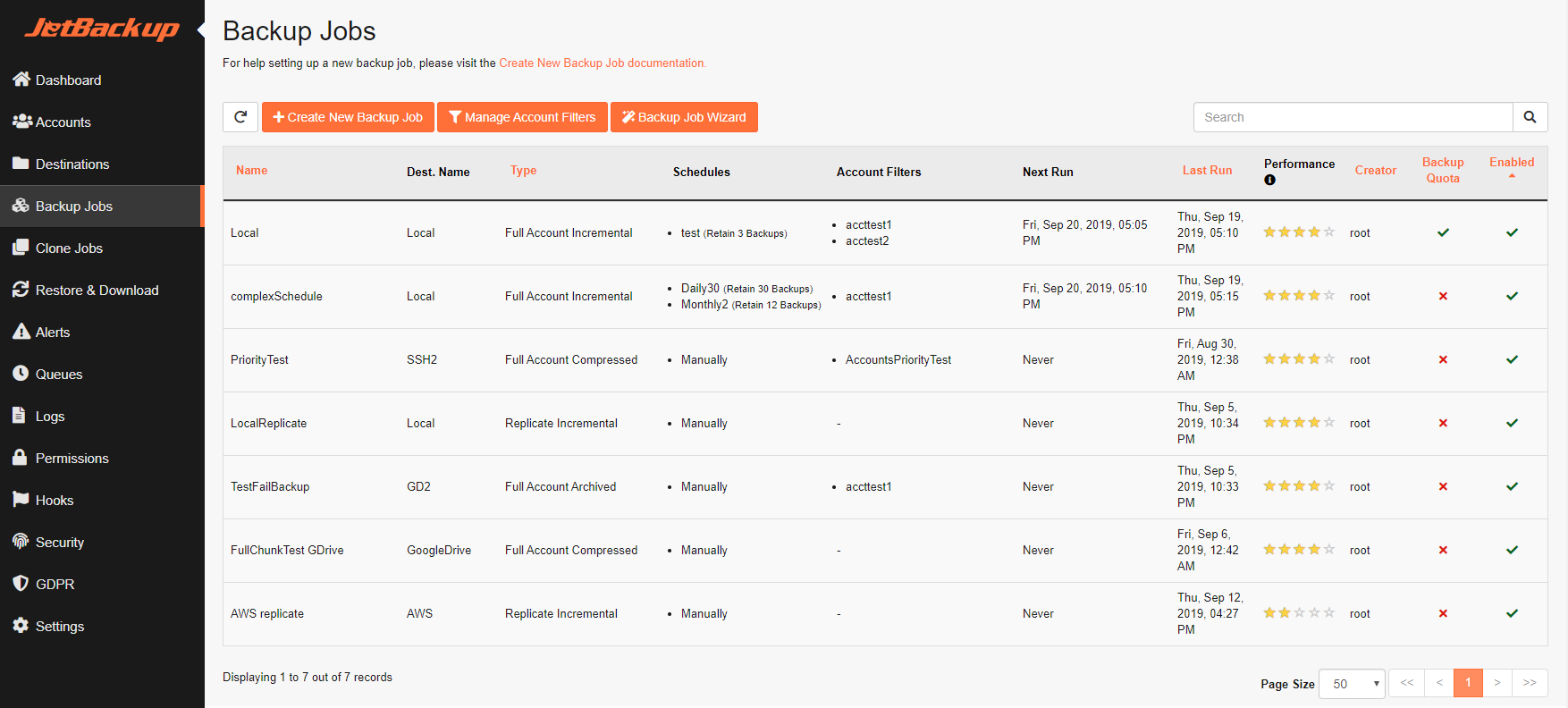The image size is (1568, 708).
Task: Open Create New Backup Job documentation link
Action: click(x=603, y=63)
